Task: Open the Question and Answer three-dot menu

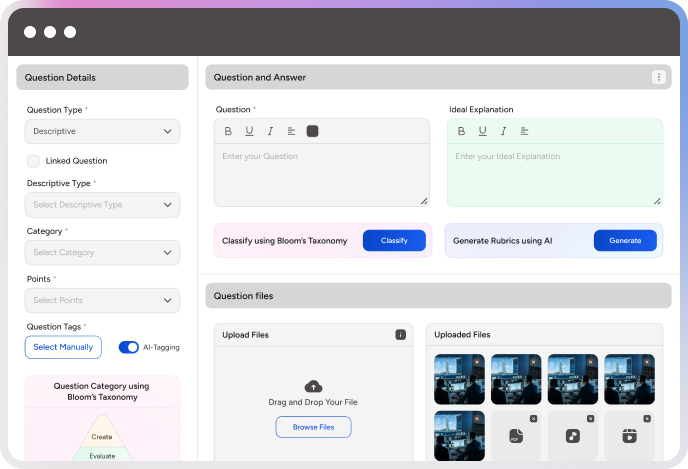Action: (658, 77)
